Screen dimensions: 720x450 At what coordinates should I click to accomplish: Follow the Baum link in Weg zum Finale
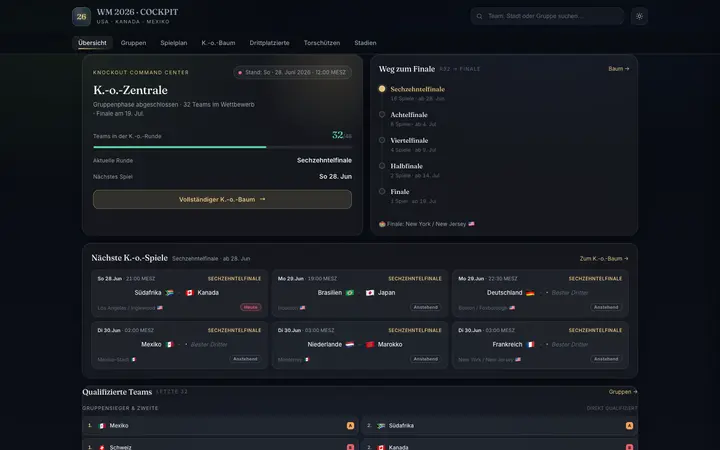pos(619,68)
